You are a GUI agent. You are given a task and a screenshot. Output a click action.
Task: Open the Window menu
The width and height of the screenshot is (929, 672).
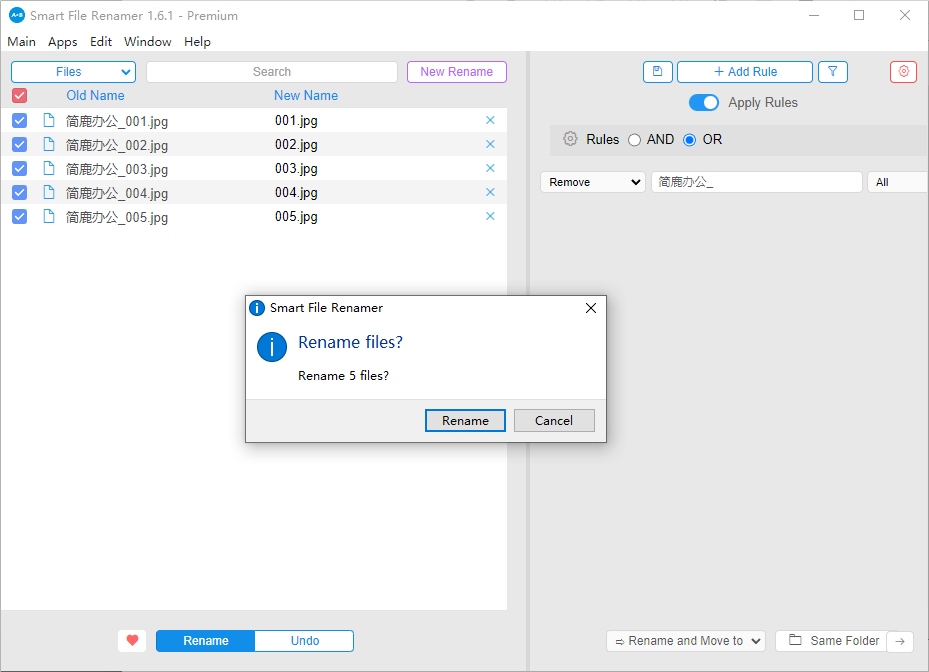pyautogui.click(x=147, y=42)
